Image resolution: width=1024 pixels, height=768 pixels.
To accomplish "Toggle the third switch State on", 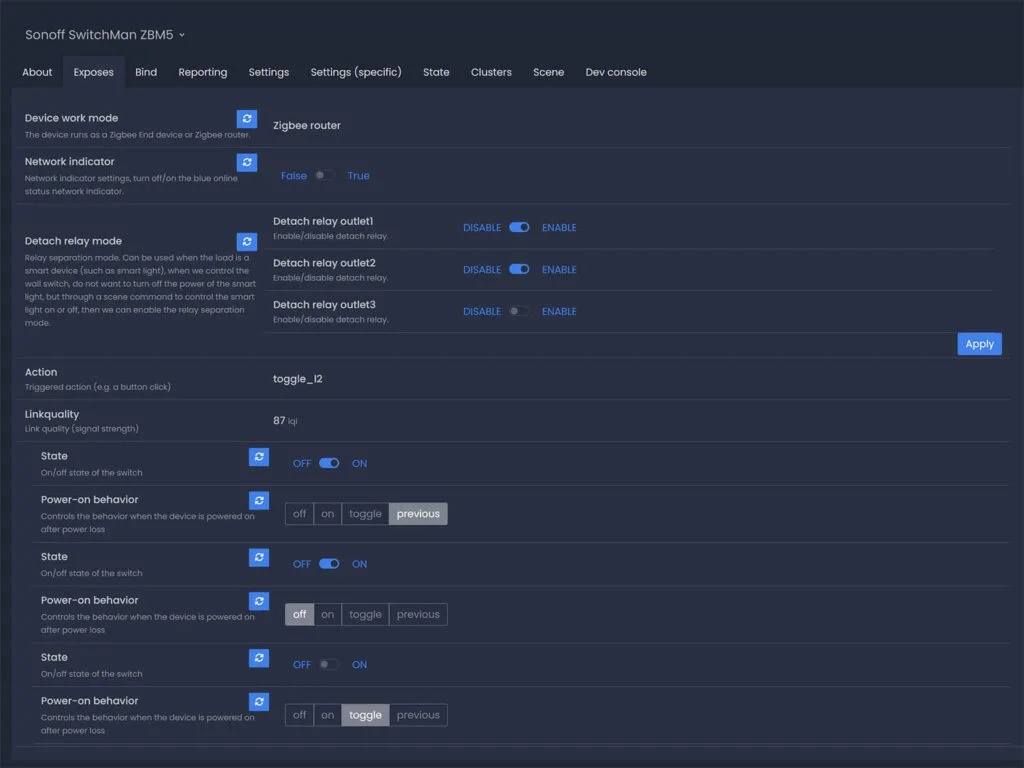I will 329,665.
